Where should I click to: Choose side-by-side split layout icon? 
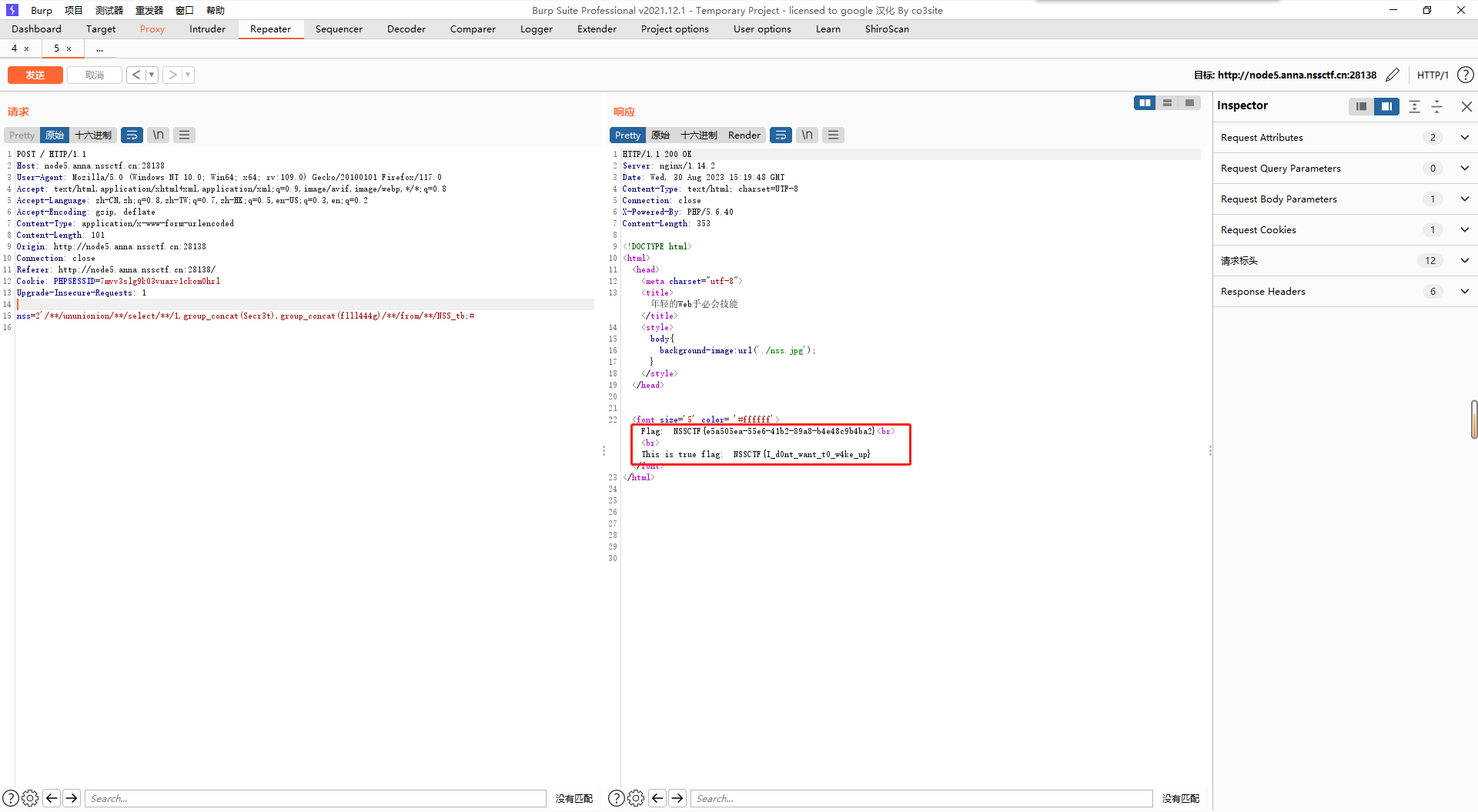point(1145,102)
